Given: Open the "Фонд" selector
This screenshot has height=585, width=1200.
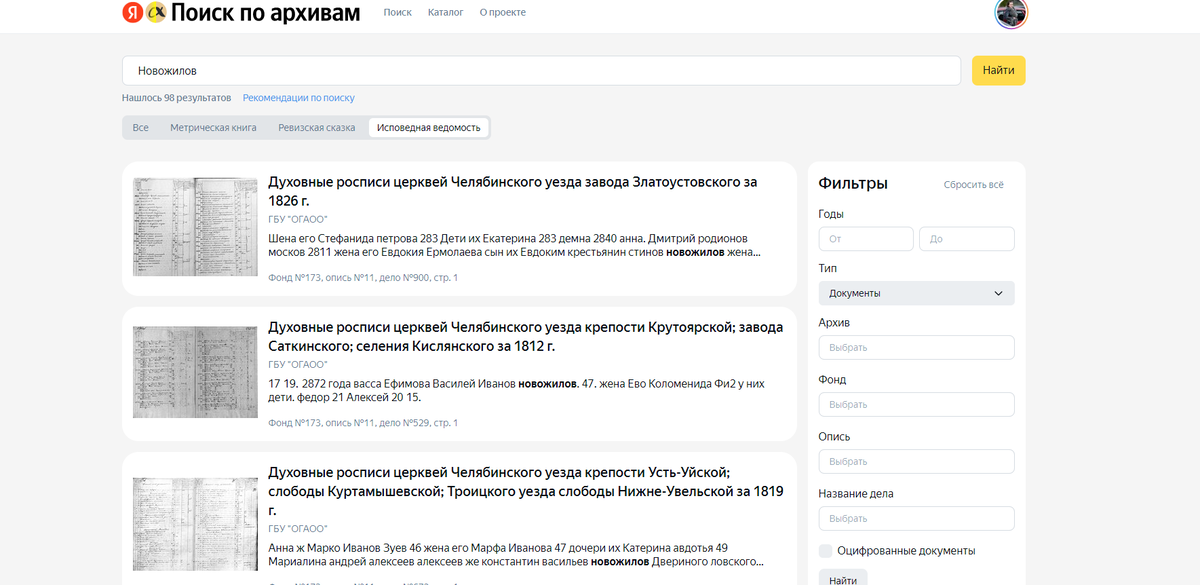Looking at the screenshot, I should click(x=916, y=404).
